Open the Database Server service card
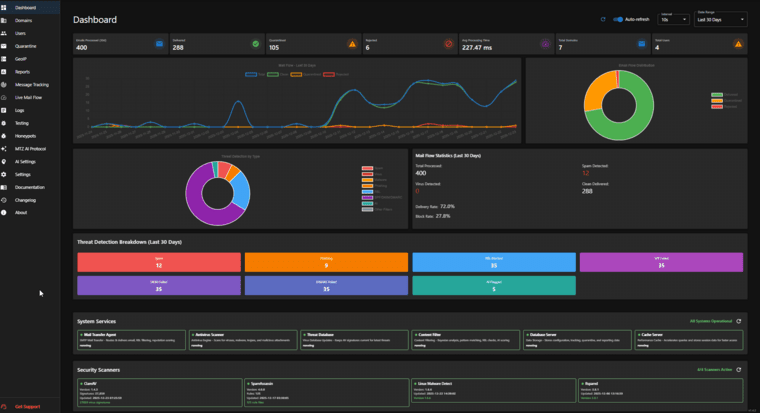 (577, 340)
